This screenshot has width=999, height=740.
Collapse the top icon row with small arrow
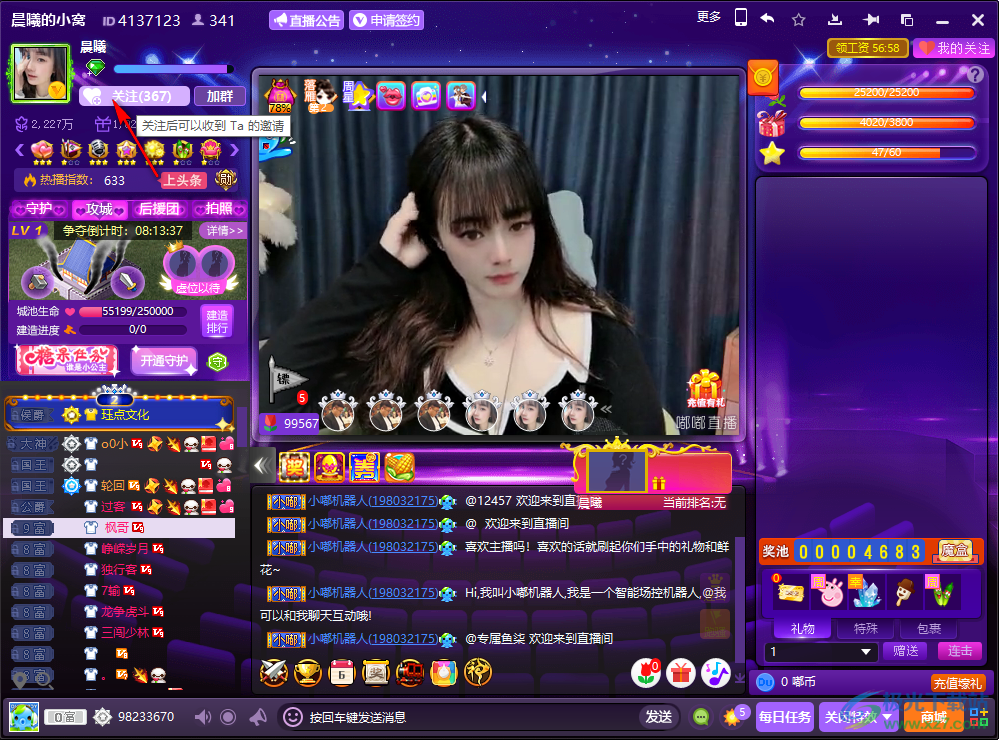pyautogui.click(x=484, y=97)
